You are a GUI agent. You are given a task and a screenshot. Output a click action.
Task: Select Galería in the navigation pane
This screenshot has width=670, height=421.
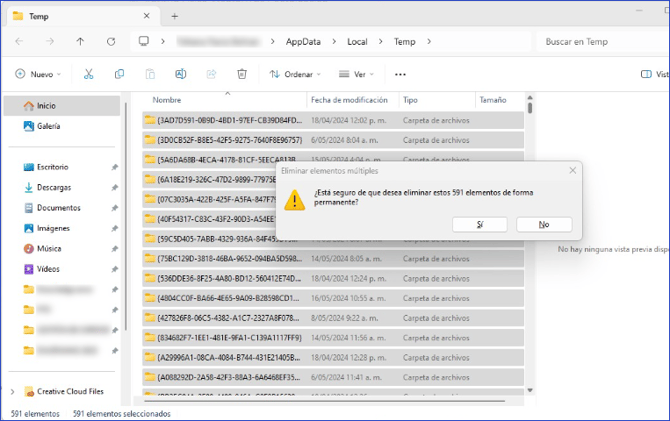[x=48, y=126]
